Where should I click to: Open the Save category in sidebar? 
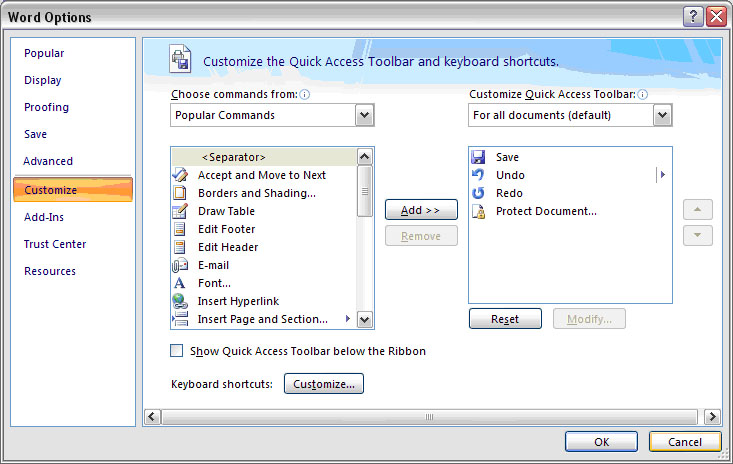[36, 134]
